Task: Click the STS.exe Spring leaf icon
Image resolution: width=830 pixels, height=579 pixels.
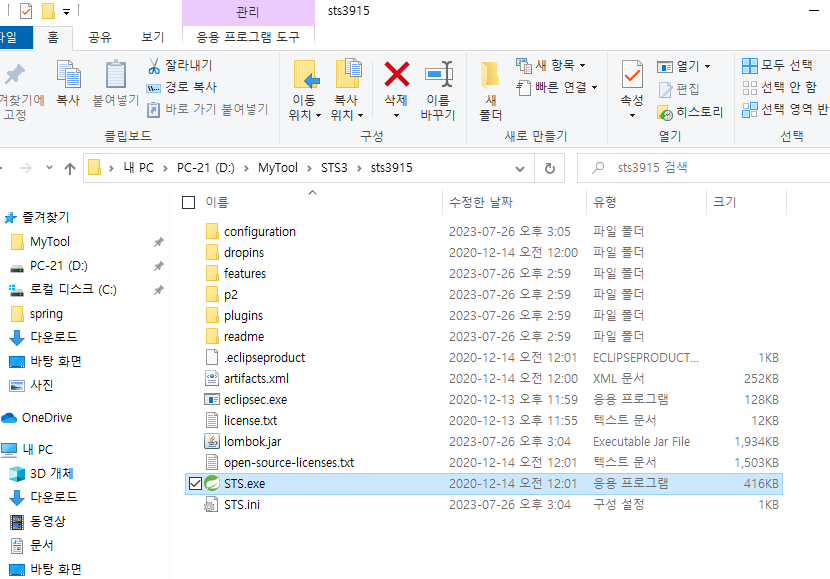Action: [x=212, y=483]
